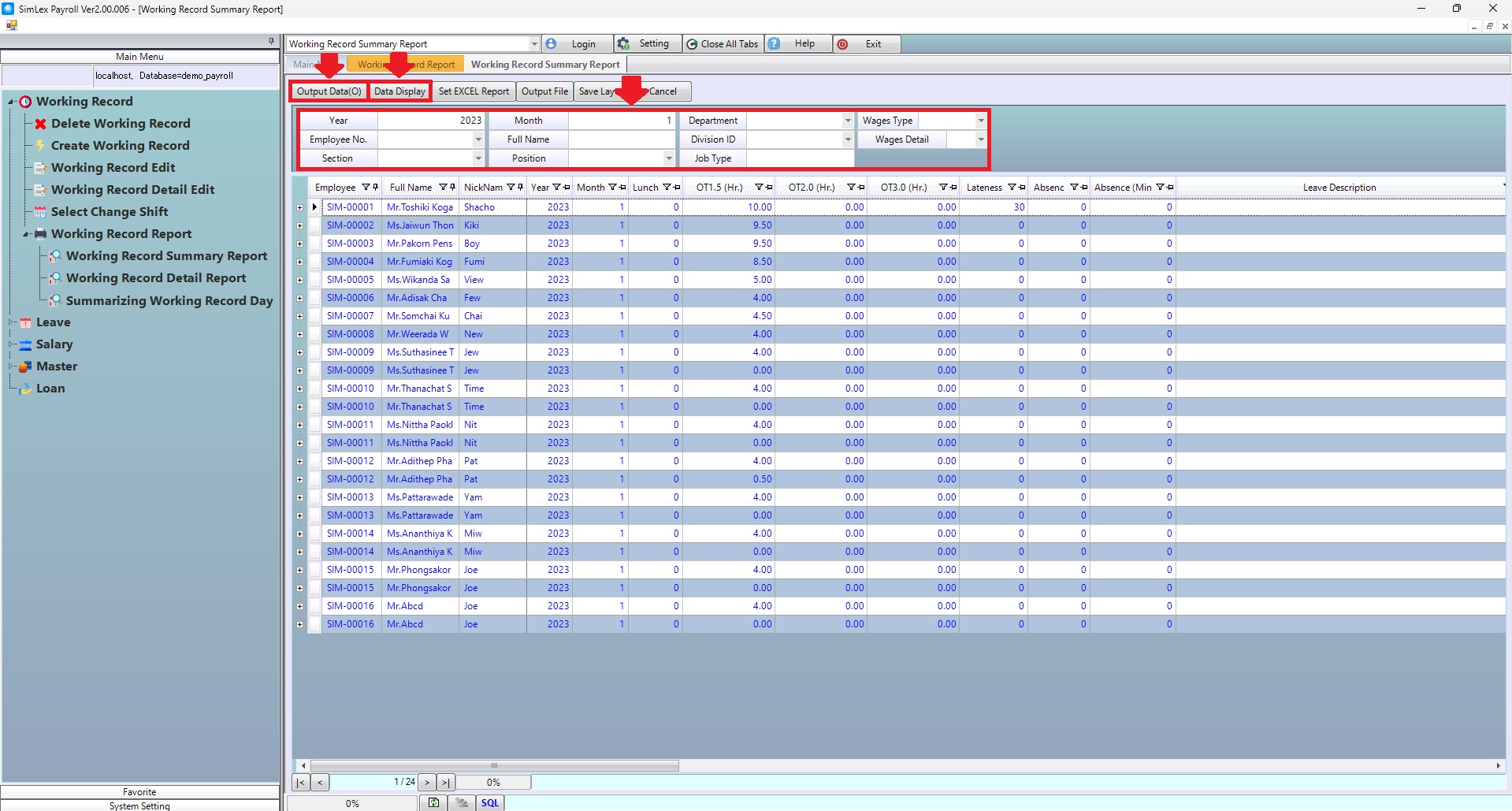Select row checkbox for SIM-00002

(x=315, y=225)
